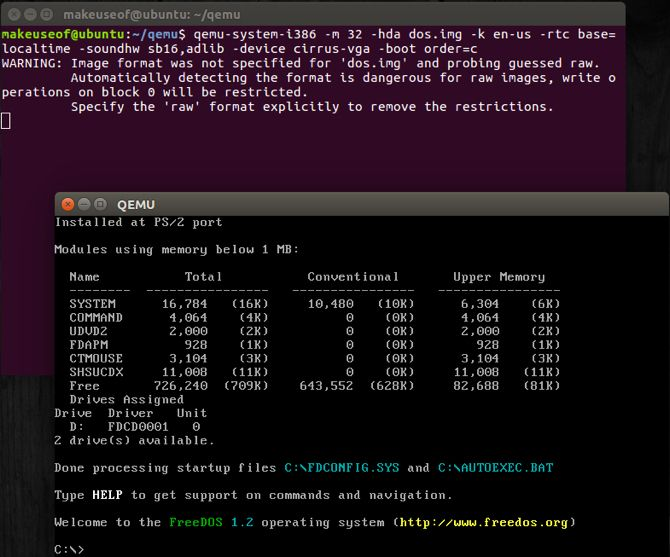Screen dimensions: 670x557
Task: Click the 'FDAPM' module row name
Action: (88, 345)
